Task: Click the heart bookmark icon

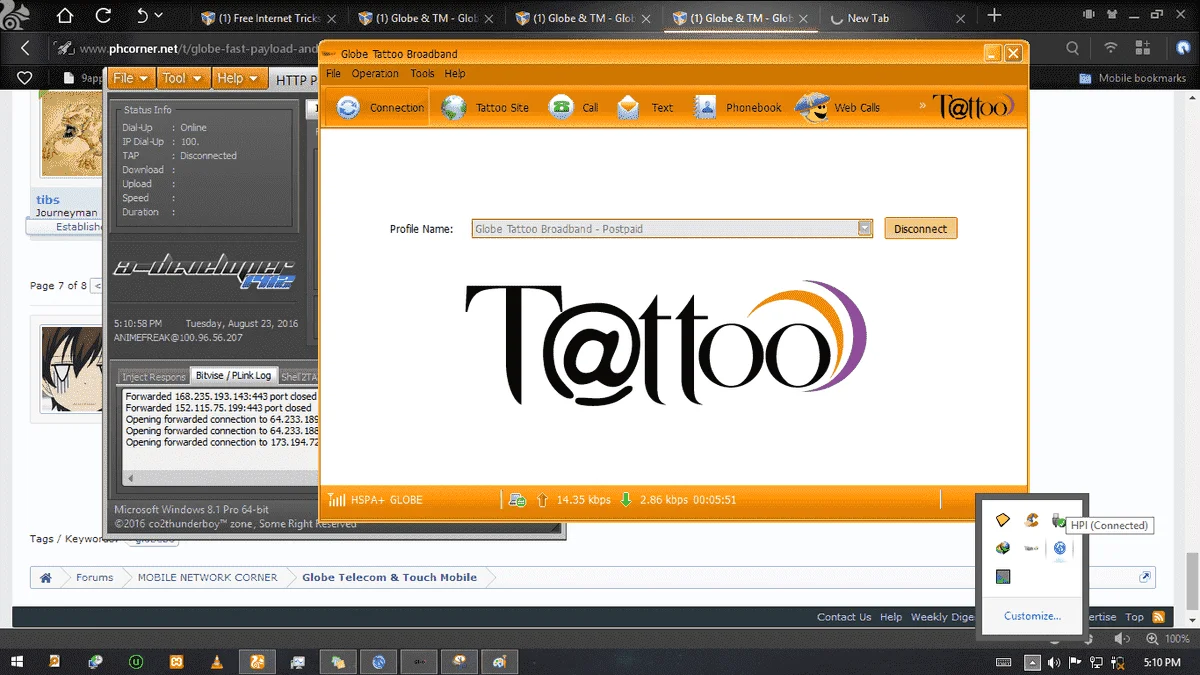Action: tap(25, 78)
